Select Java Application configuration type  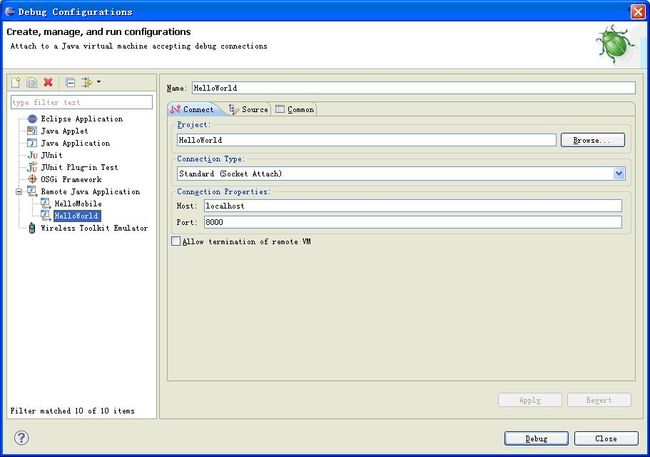click(x=75, y=143)
